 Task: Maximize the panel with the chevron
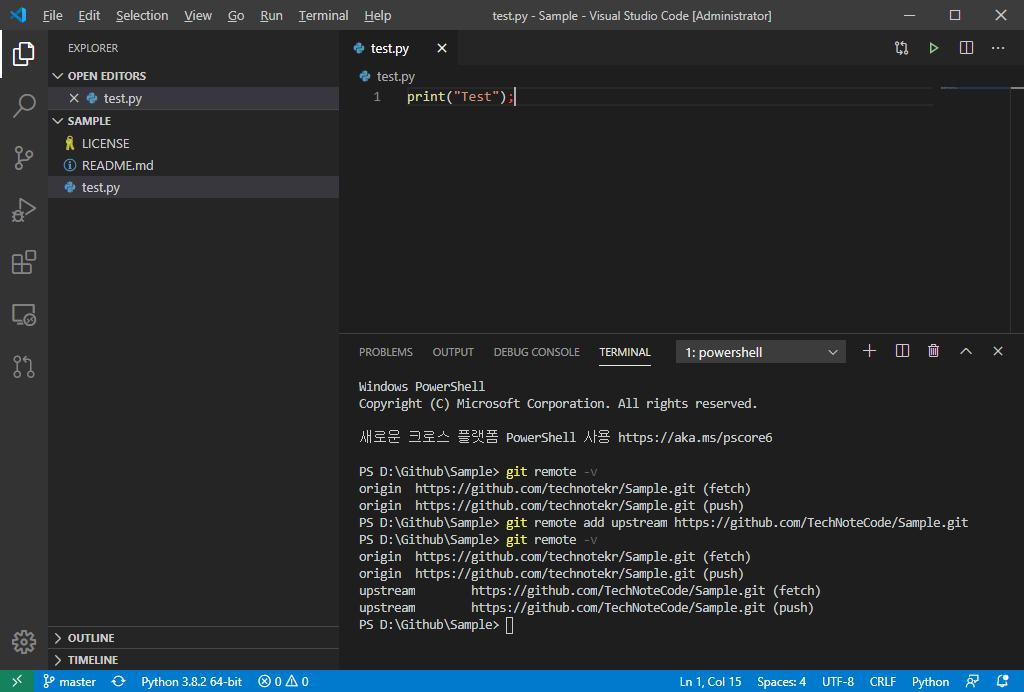pyautogui.click(x=965, y=351)
